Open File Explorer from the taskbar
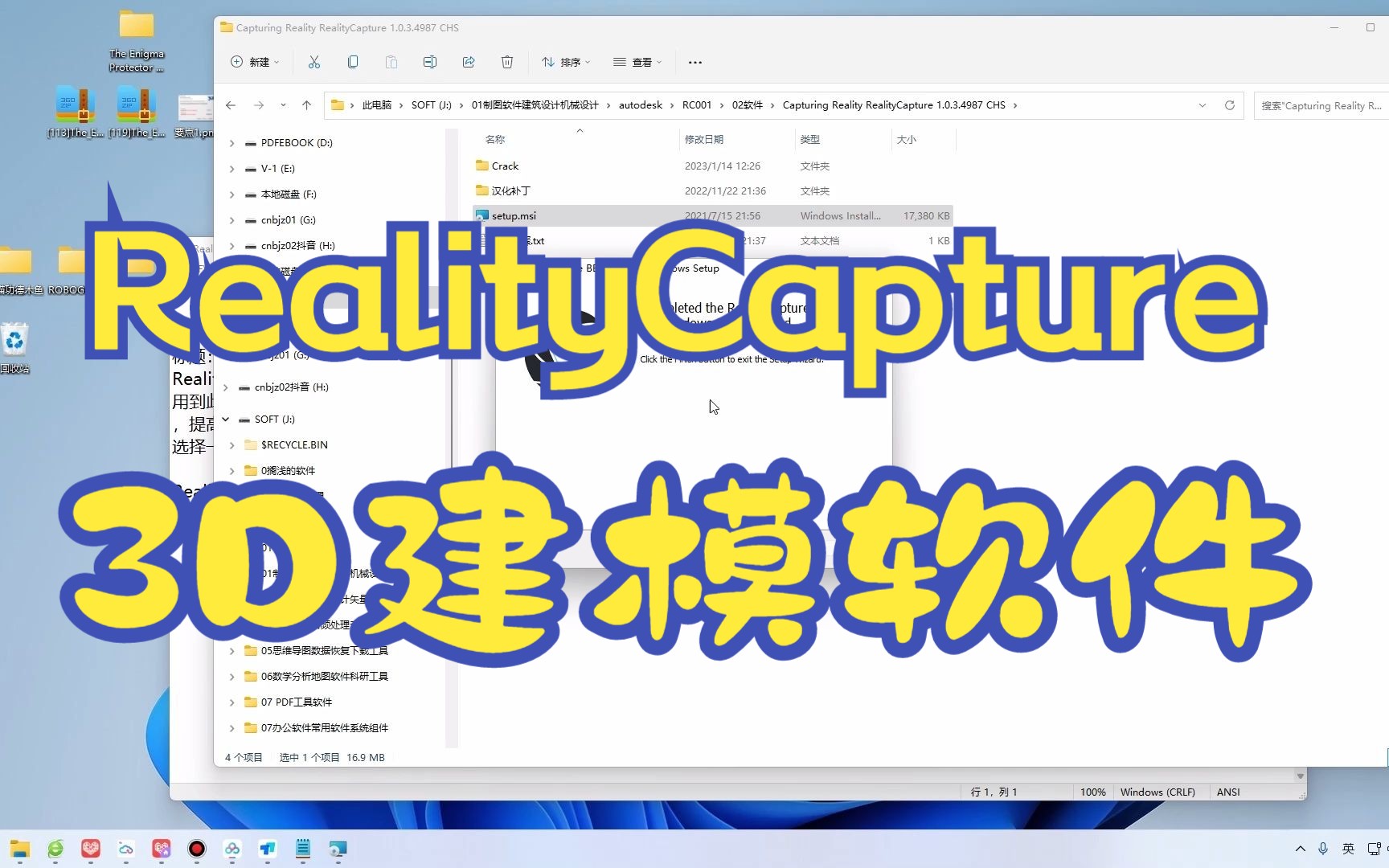This screenshot has height=868, width=1389. pyautogui.click(x=20, y=849)
